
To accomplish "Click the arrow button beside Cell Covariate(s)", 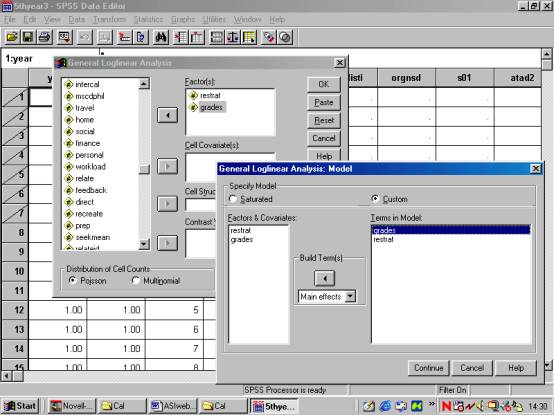I will (x=167, y=166).
